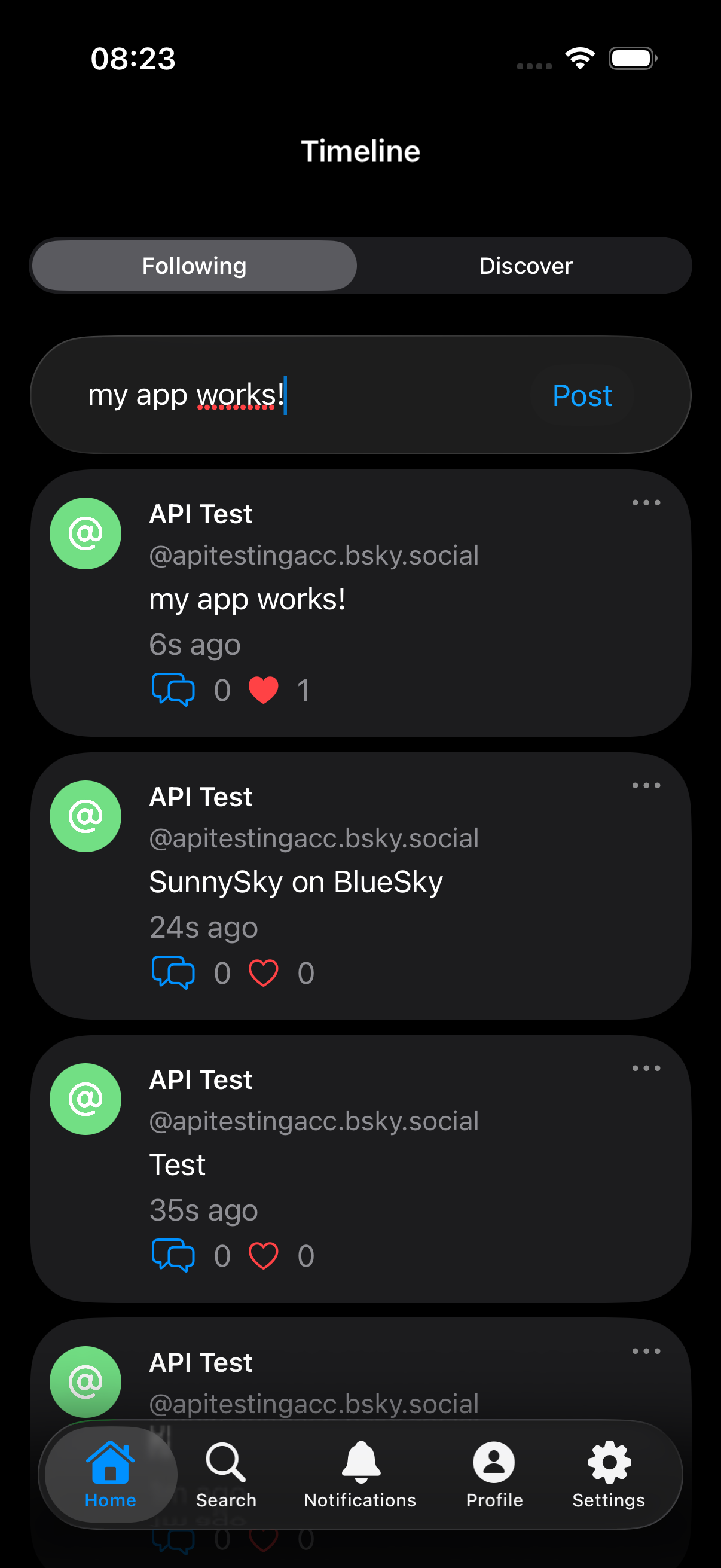Open reply thread on "my app works!" post
This screenshot has height=1568, width=721.
tap(173, 690)
